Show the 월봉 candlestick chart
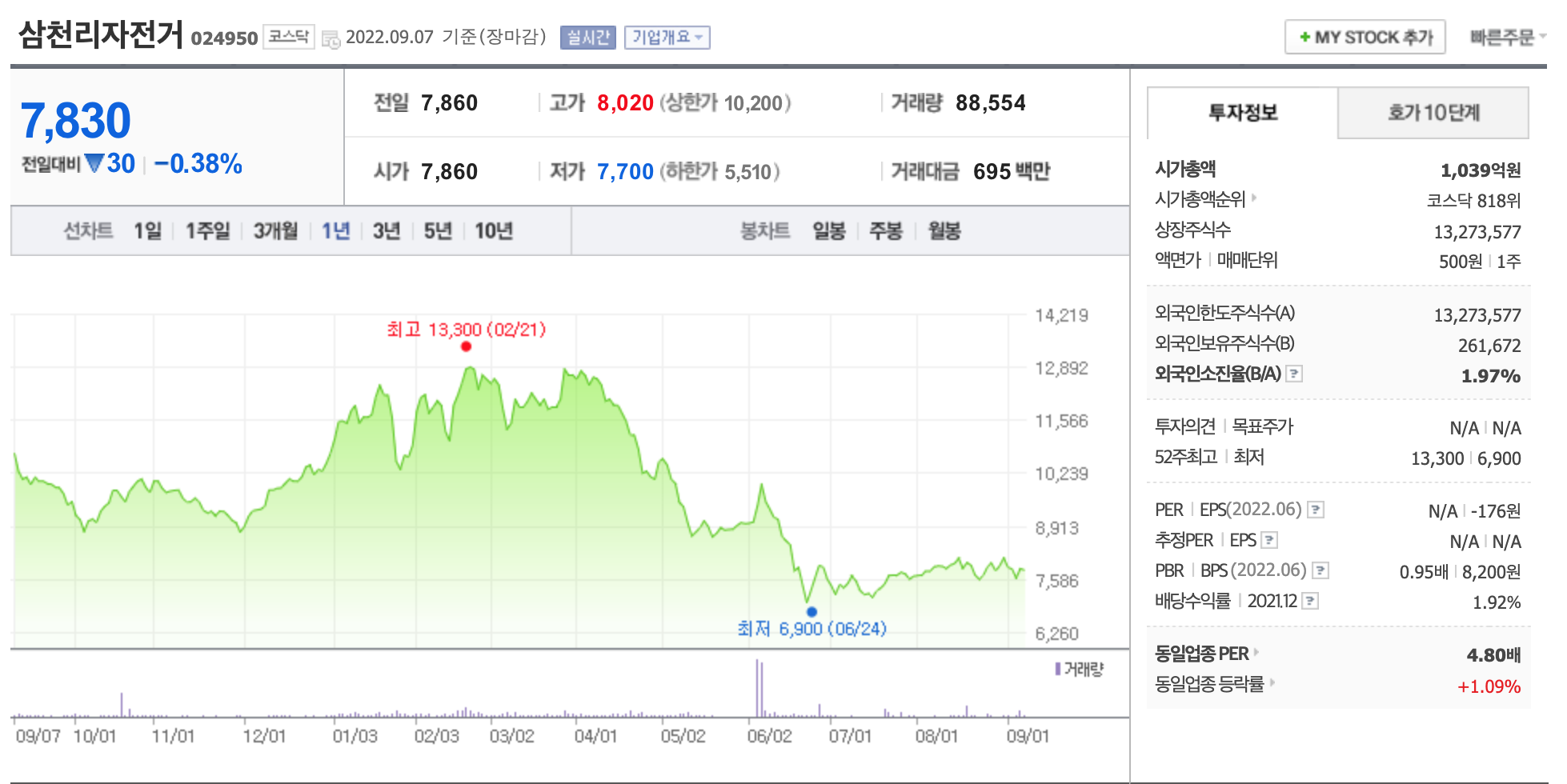The height and width of the screenshot is (784, 1567). (944, 231)
